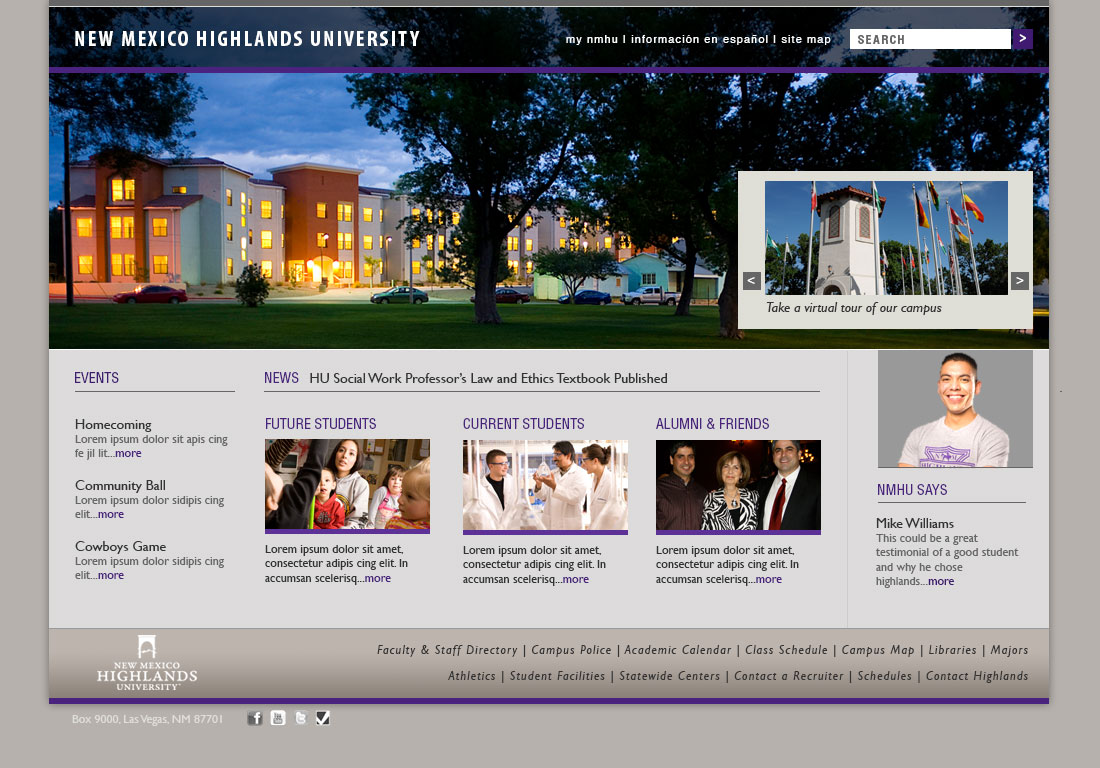
Task: Click the Facebook icon in the footer
Action: (255, 718)
